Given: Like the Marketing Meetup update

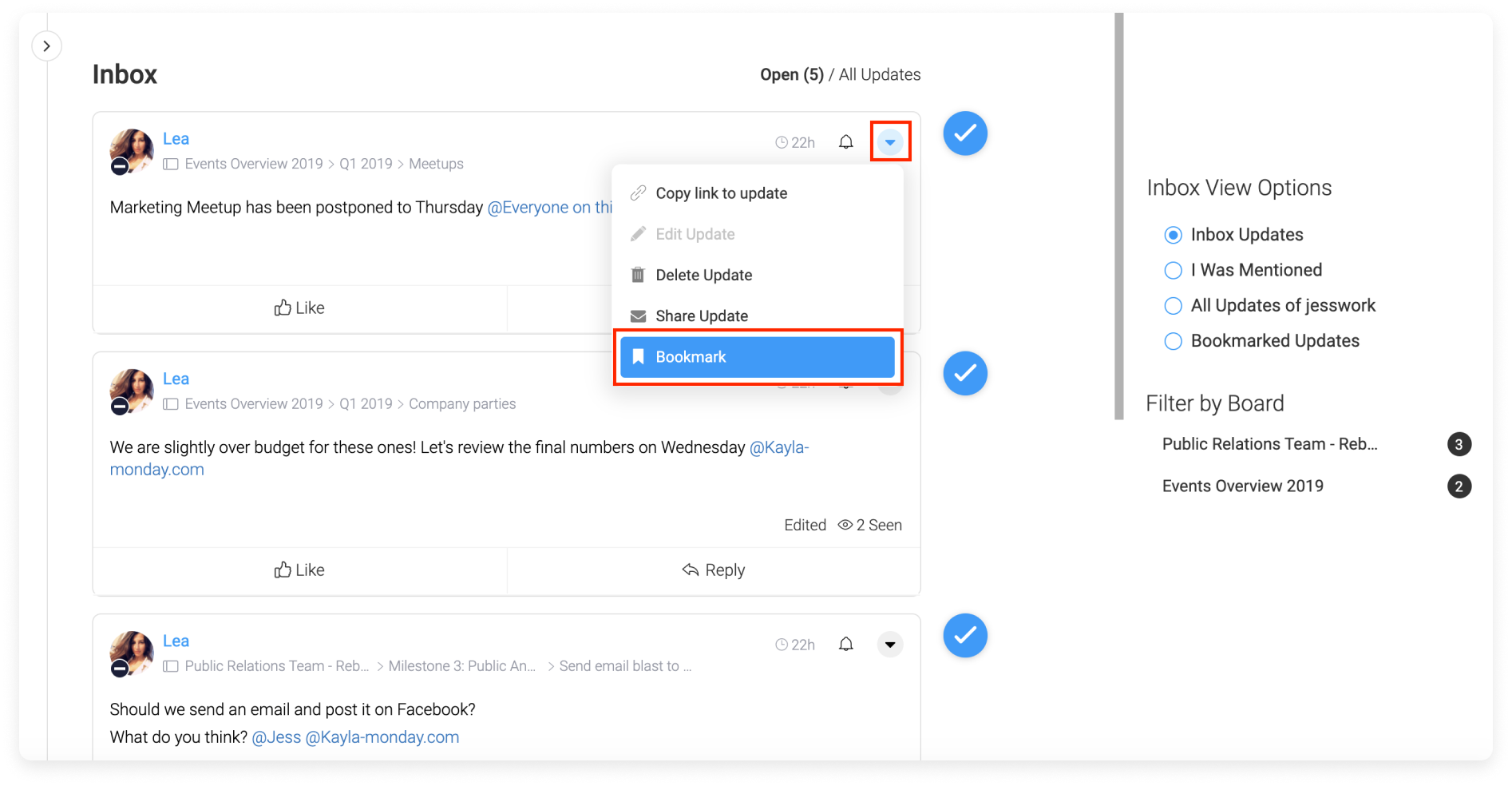Looking at the screenshot, I should pos(299,308).
